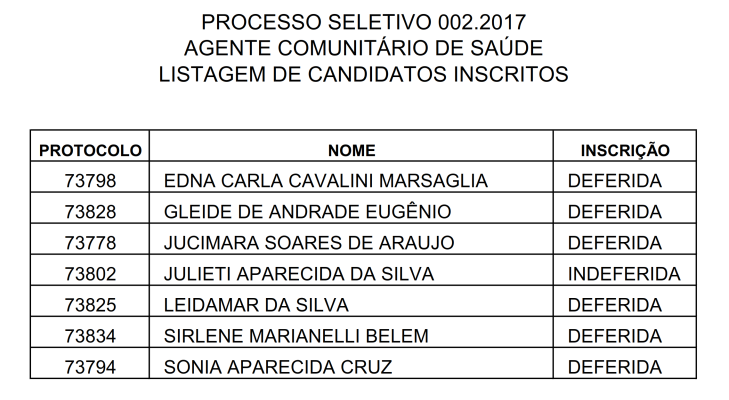The height and width of the screenshot is (400, 729).
Task: Select protocol number 73828
Action: 90,212
